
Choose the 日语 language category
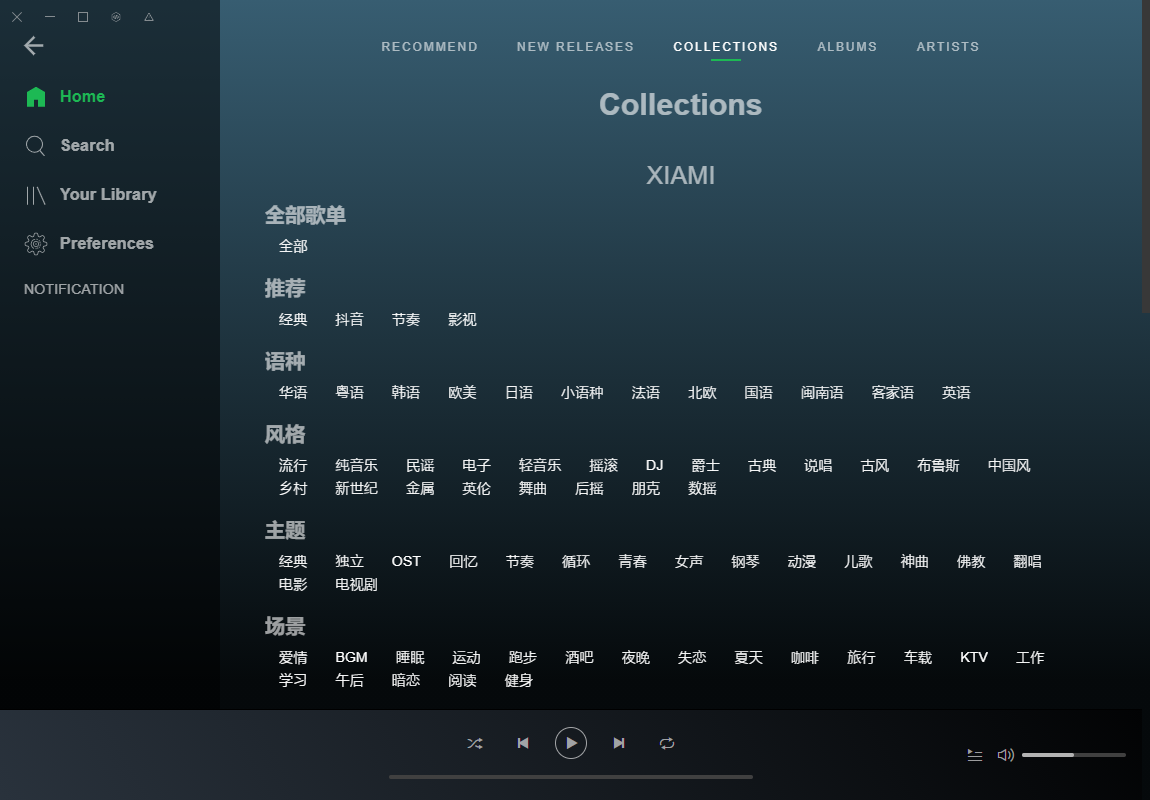tap(519, 393)
